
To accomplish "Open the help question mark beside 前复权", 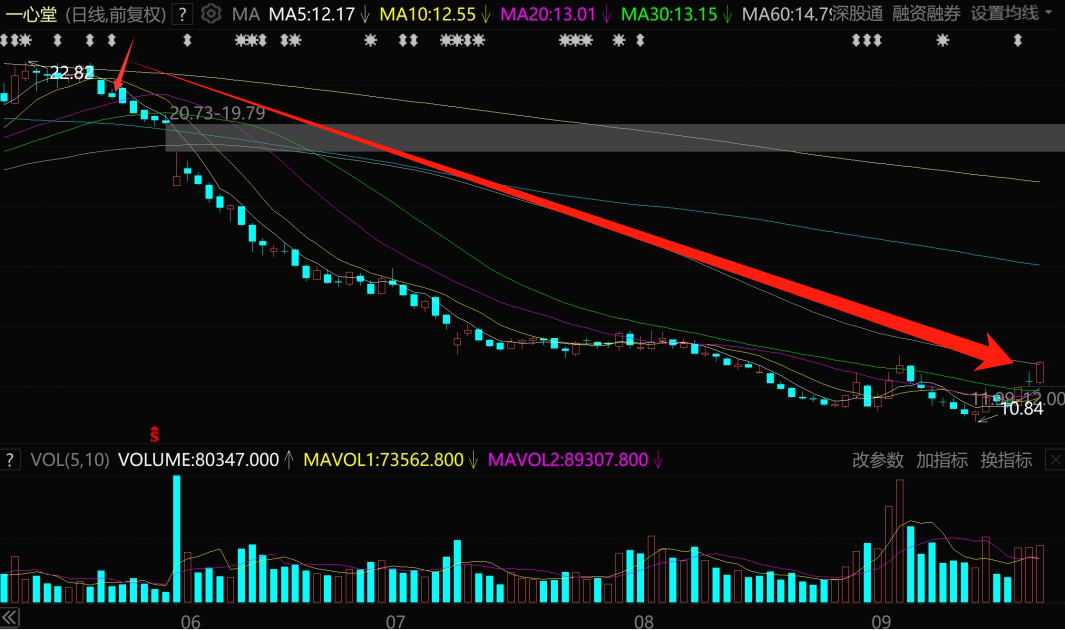I will click(182, 14).
